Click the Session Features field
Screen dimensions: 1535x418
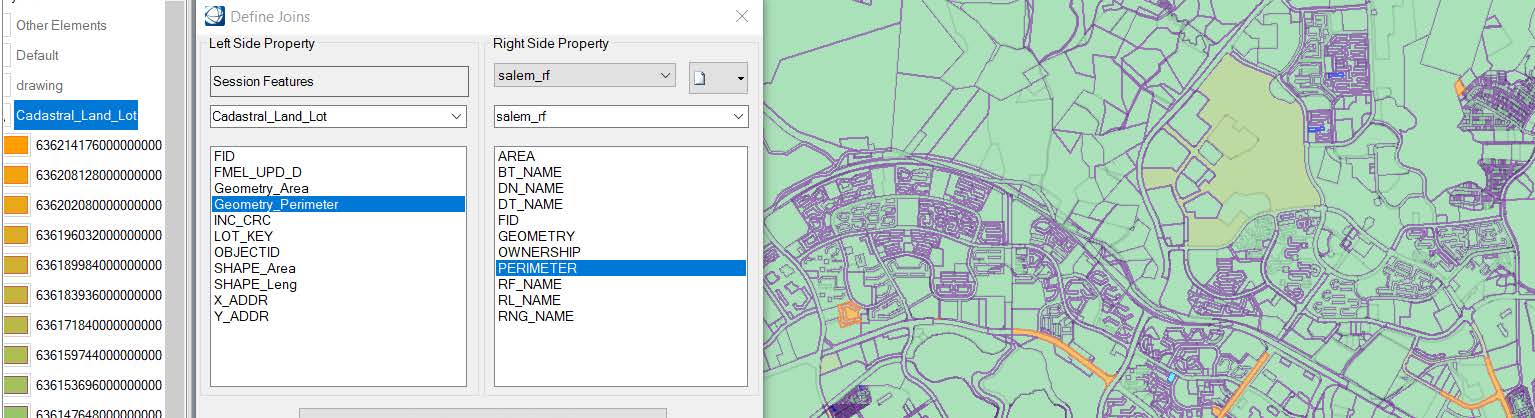tap(339, 81)
